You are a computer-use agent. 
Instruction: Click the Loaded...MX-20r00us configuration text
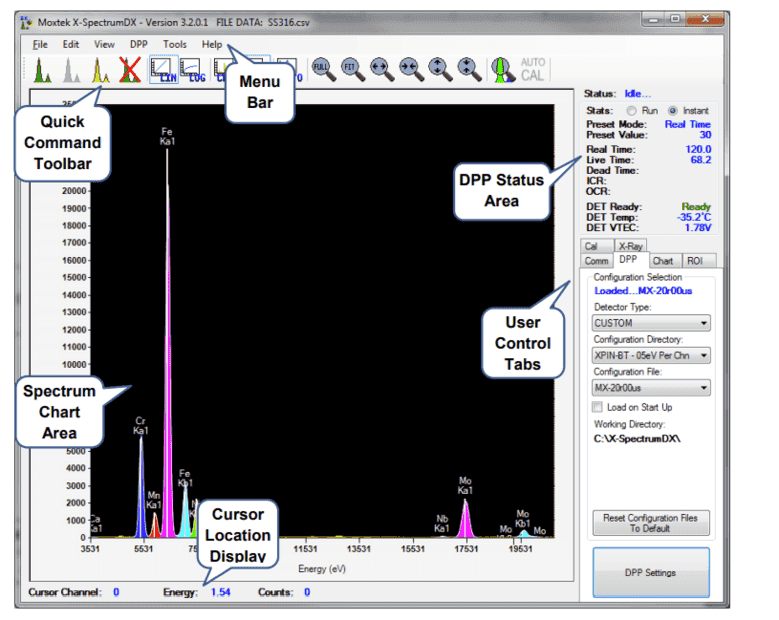coord(643,291)
